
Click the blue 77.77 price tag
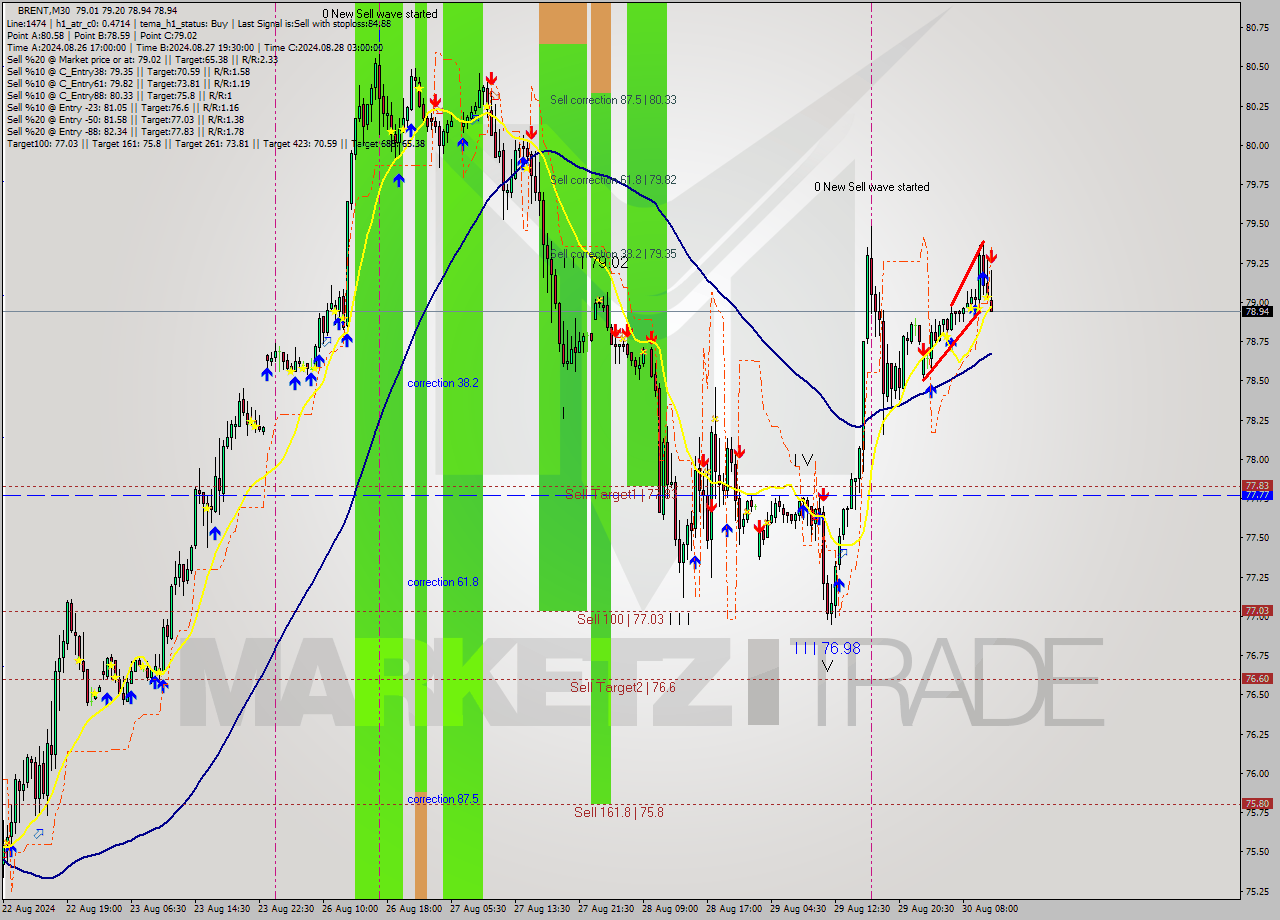pos(1257,495)
